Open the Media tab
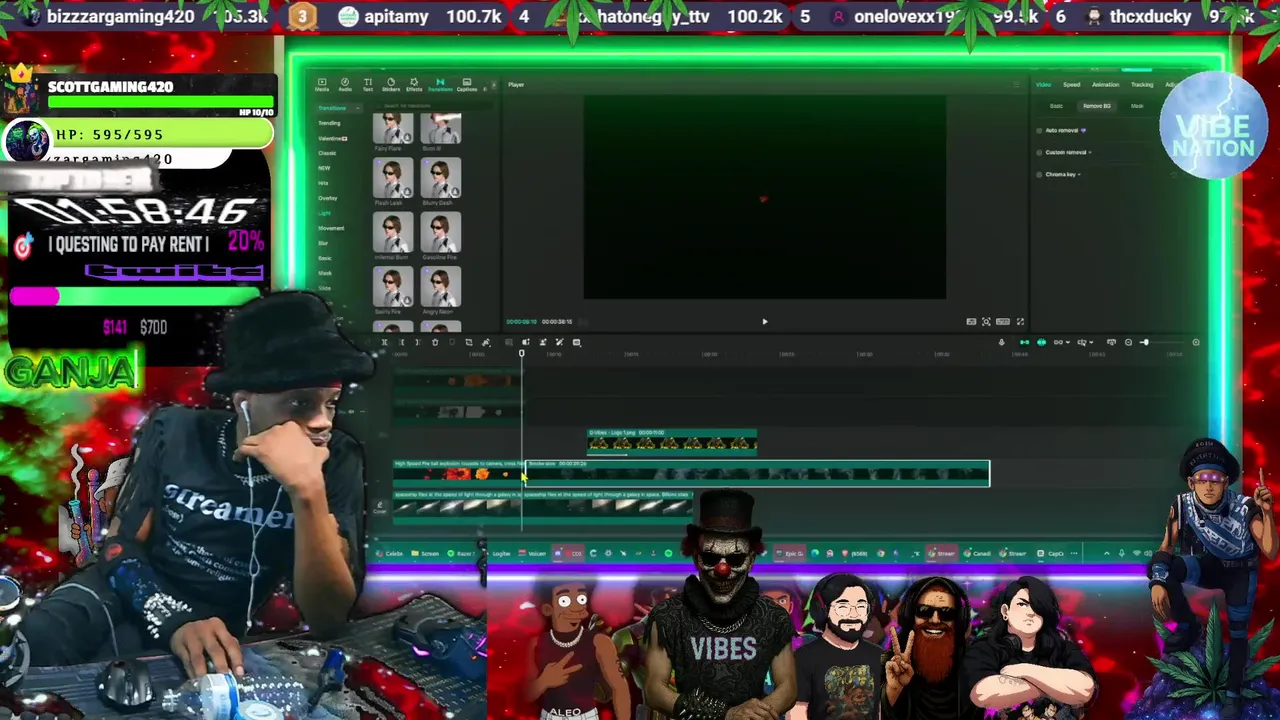 point(322,85)
